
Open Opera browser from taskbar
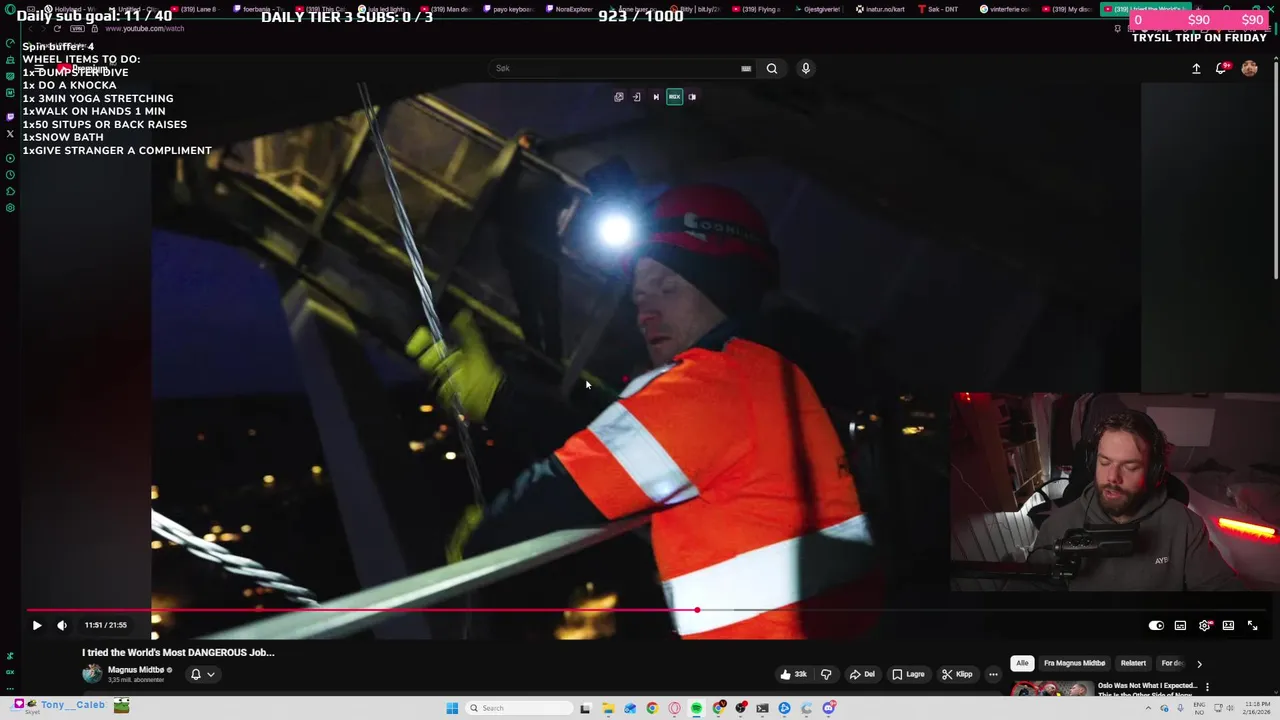tap(674, 708)
